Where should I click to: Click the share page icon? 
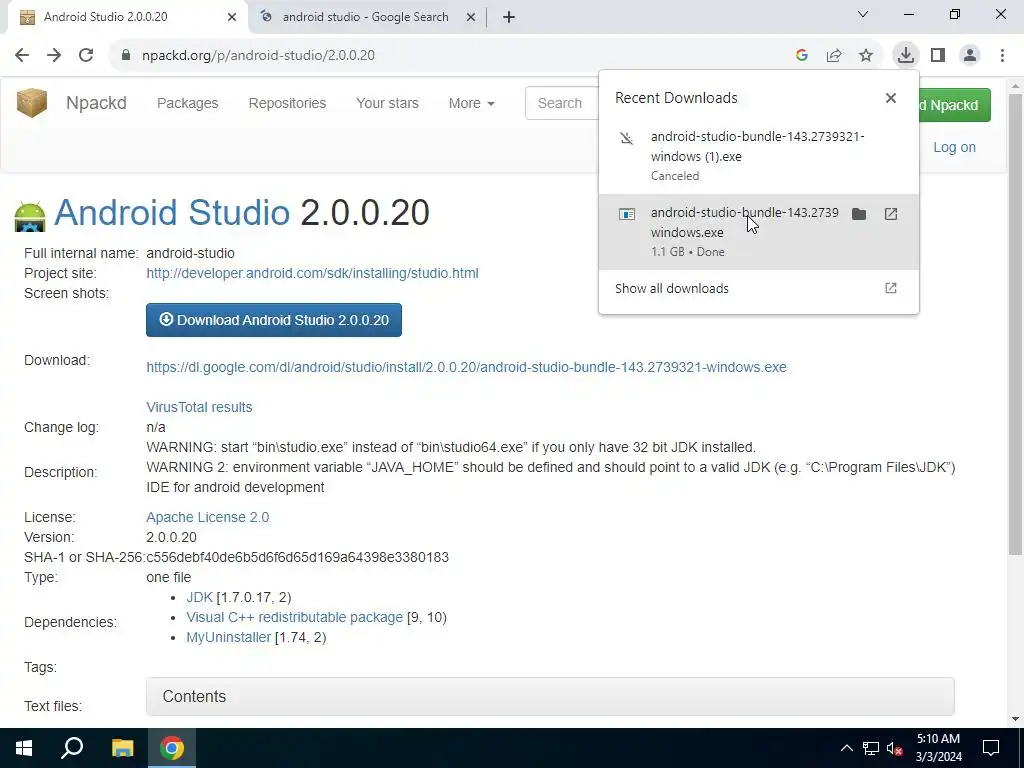[x=834, y=55]
